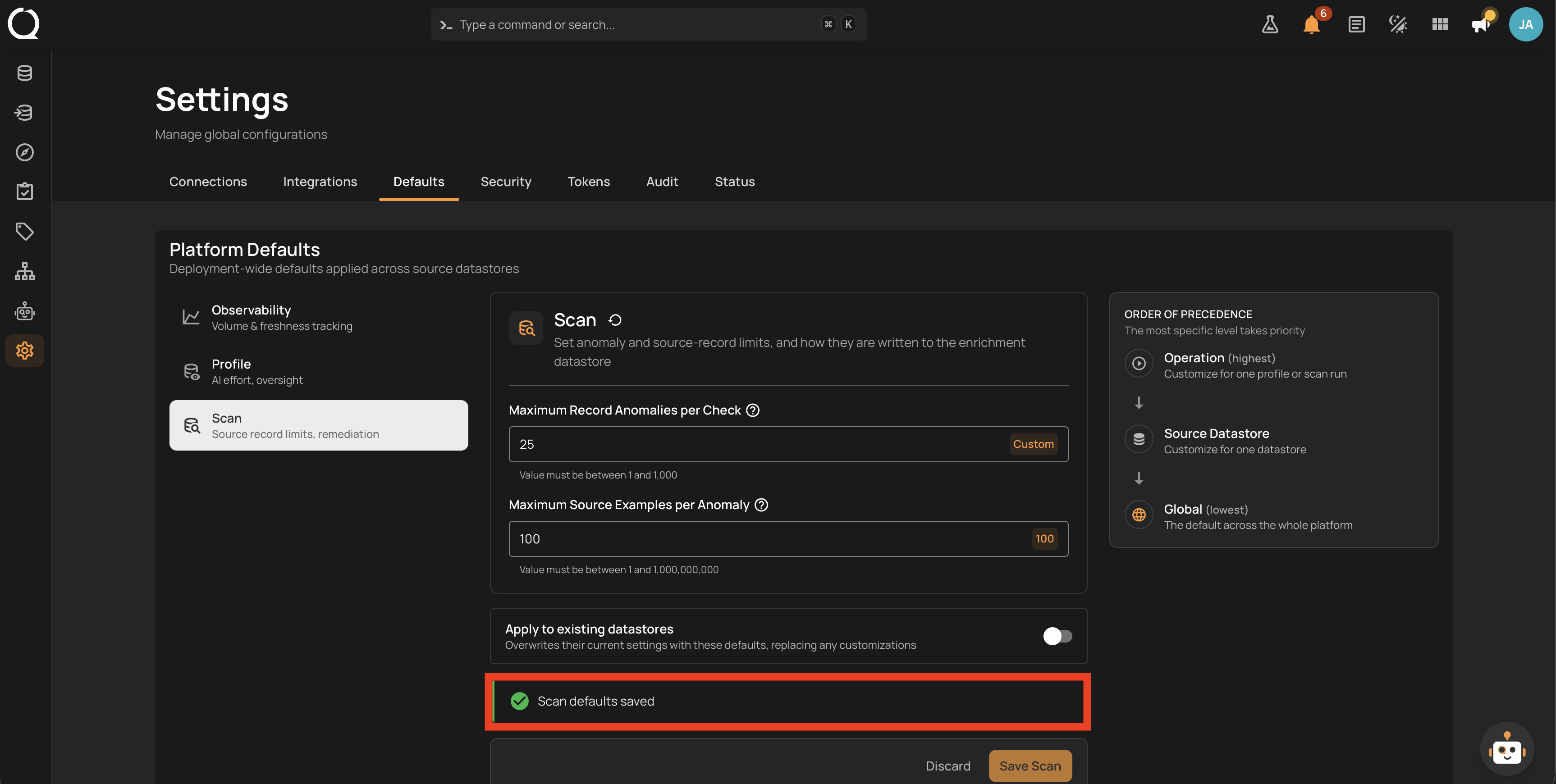Click the Maximum Record Anomalies input field
The image size is (1556, 784).
point(788,444)
